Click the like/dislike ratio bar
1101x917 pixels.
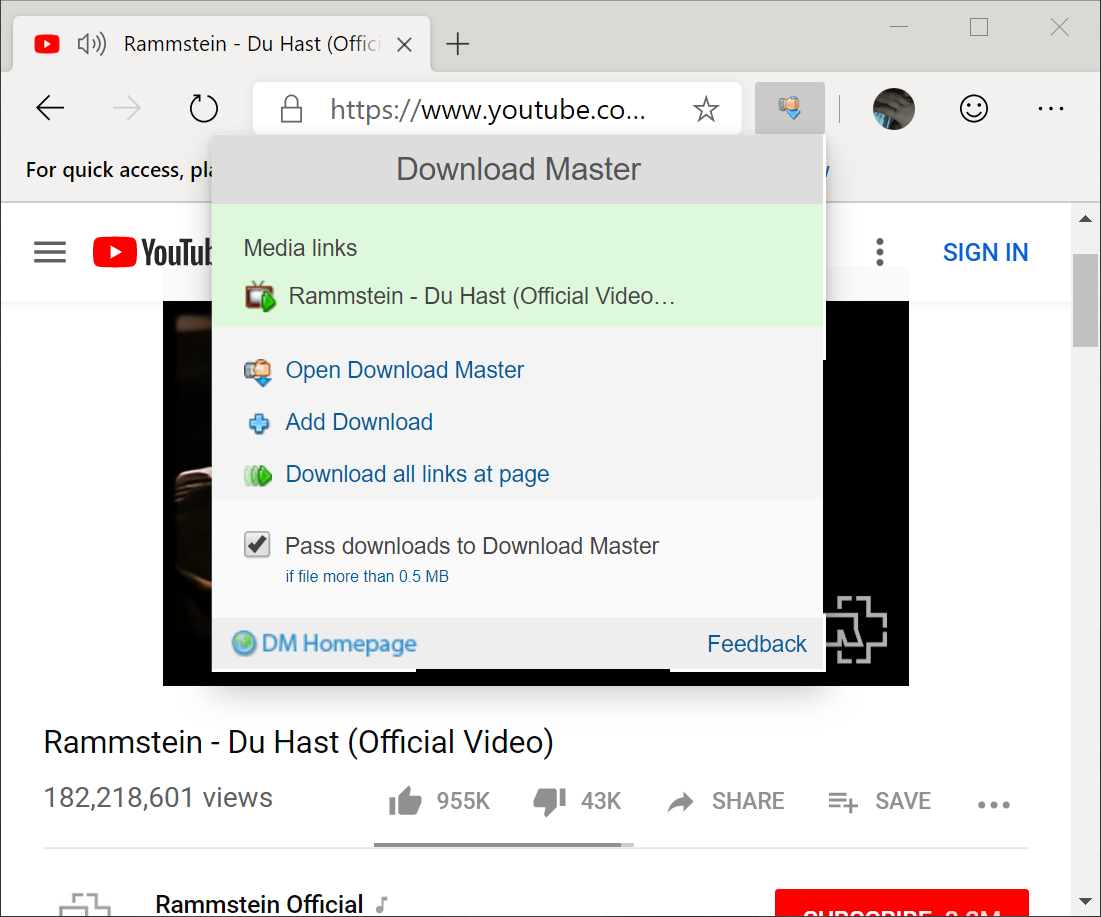click(x=503, y=845)
